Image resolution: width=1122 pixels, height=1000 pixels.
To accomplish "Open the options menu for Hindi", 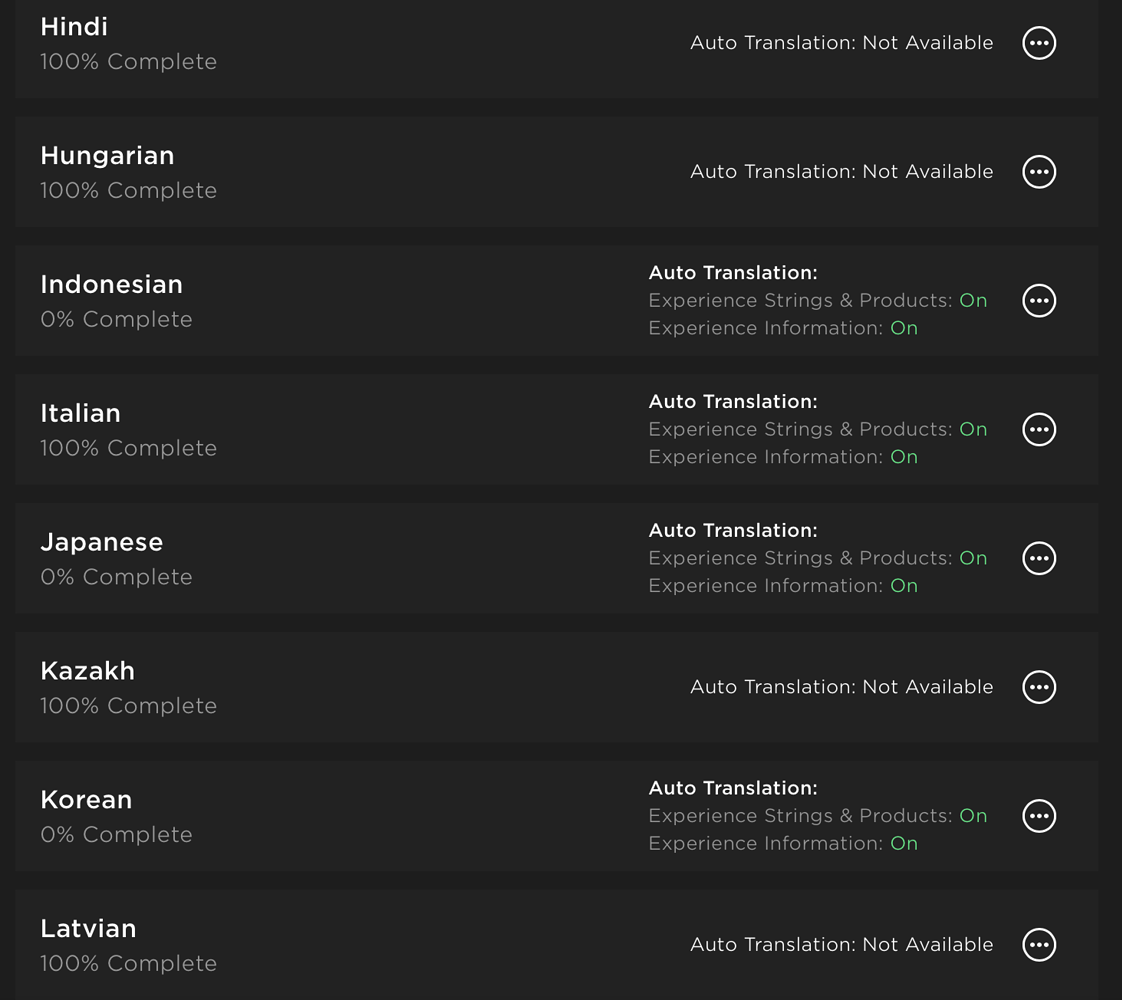I will pos(1039,42).
